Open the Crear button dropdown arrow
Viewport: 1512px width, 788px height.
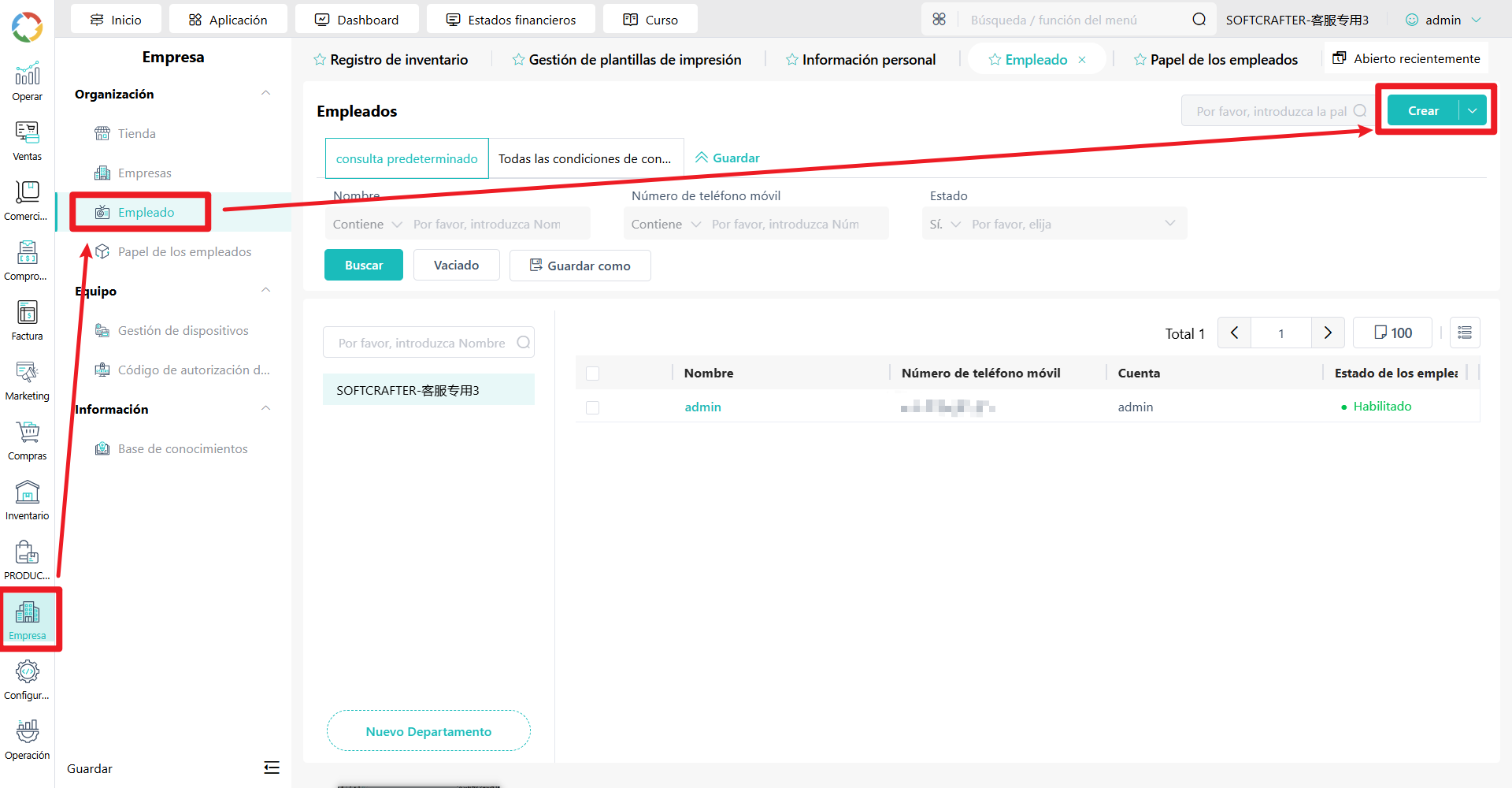[1473, 111]
